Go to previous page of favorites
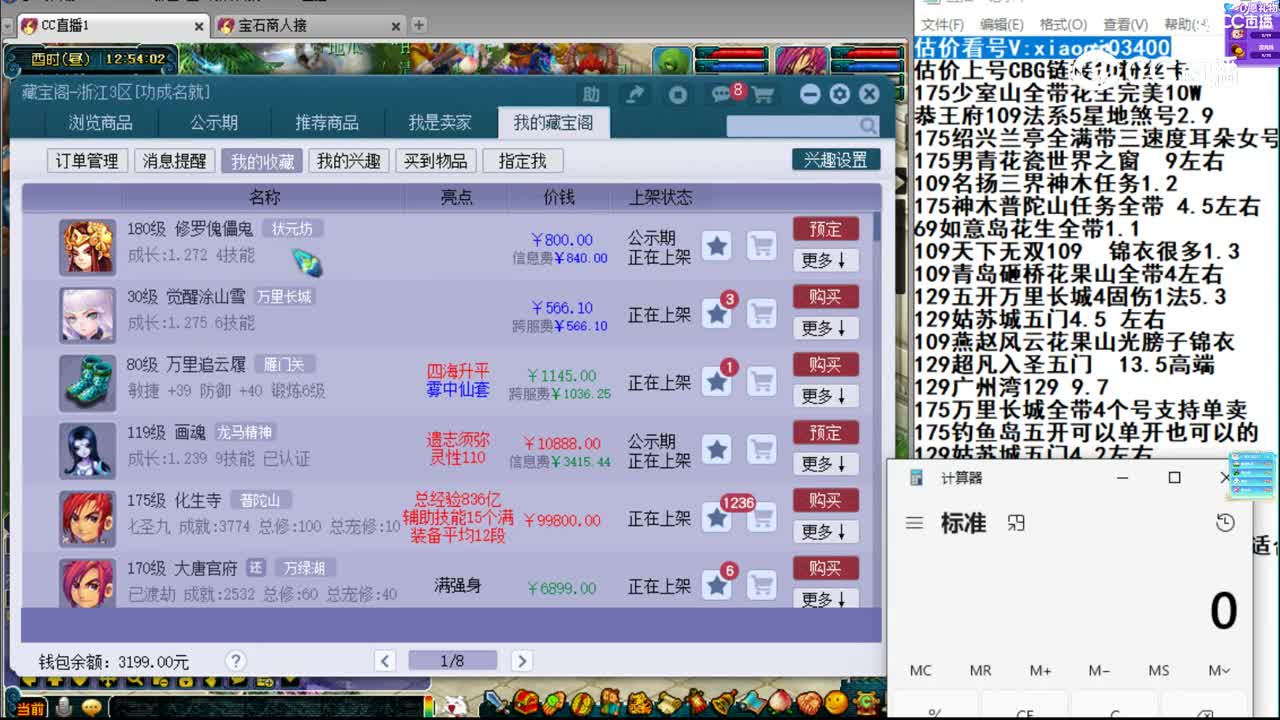The height and width of the screenshot is (720, 1280). 385,661
